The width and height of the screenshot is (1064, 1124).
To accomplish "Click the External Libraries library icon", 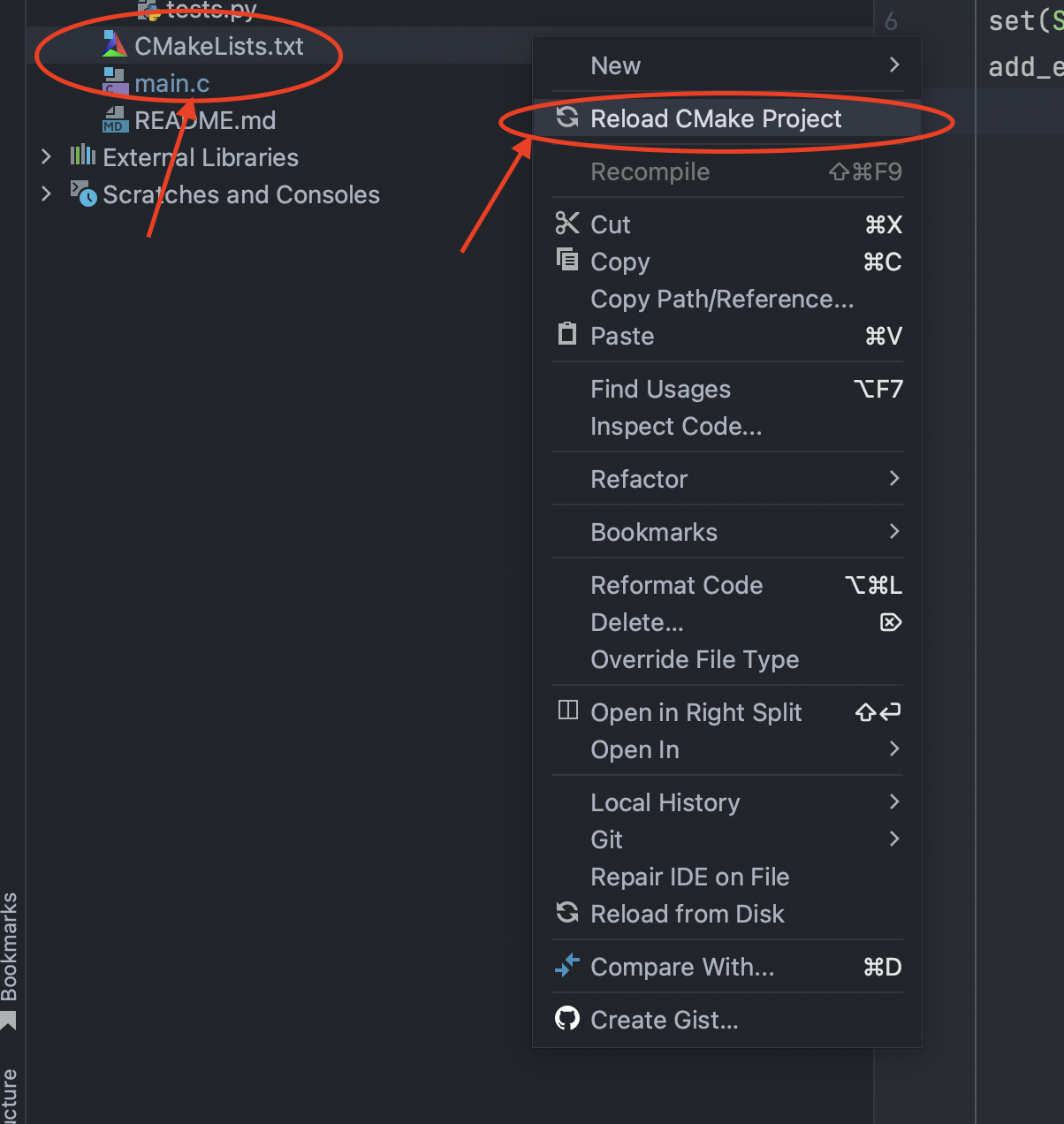I will click(x=83, y=156).
